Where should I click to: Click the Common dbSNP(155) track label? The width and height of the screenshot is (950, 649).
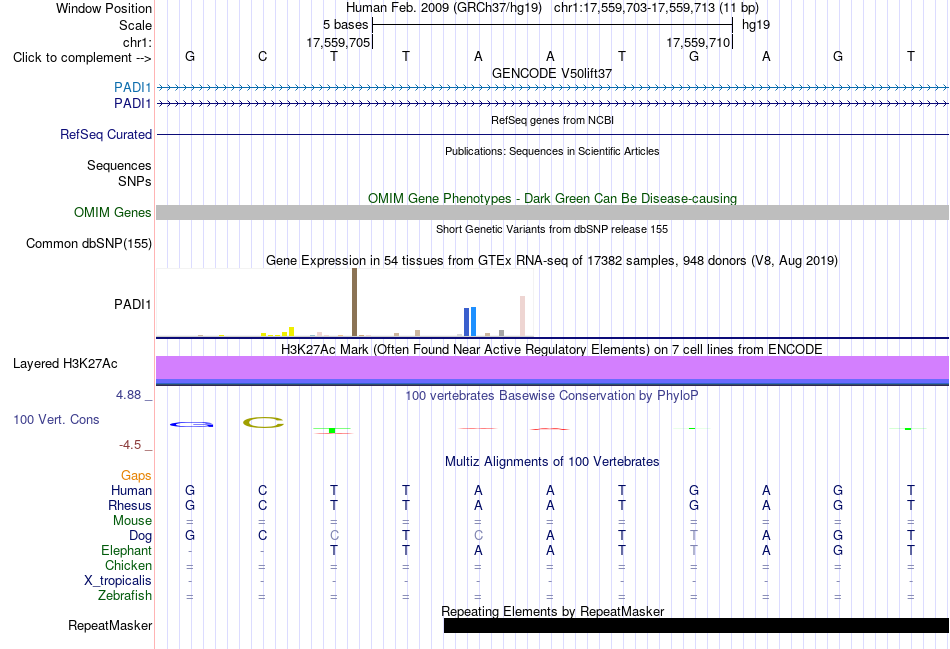(x=88, y=244)
